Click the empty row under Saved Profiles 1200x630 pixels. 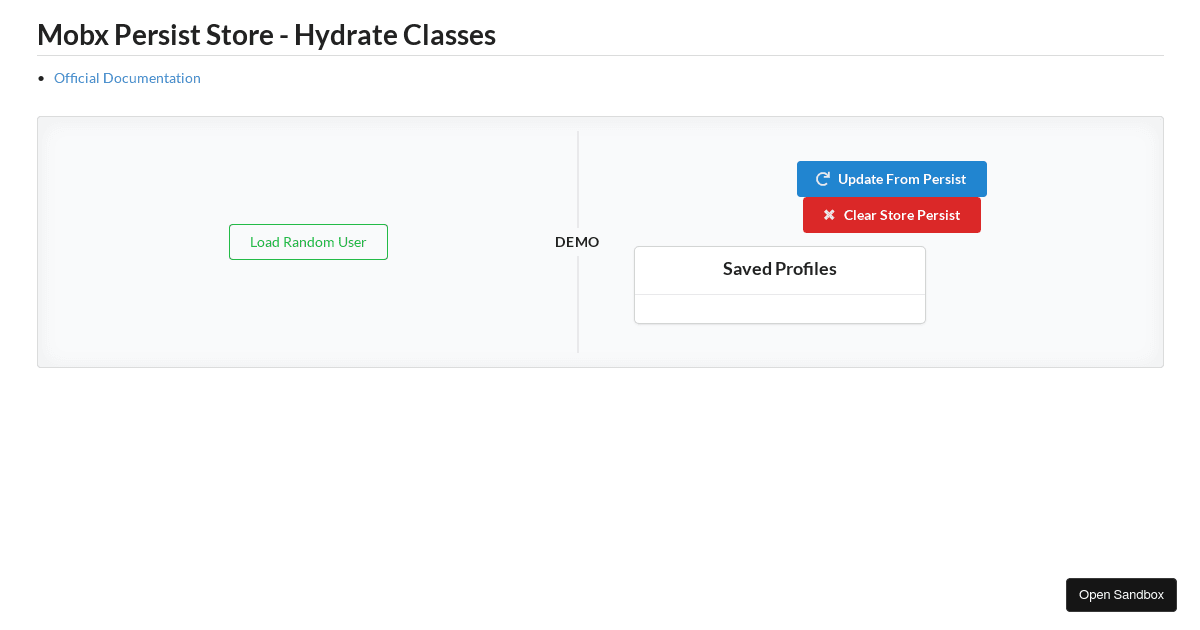tap(779, 309)
